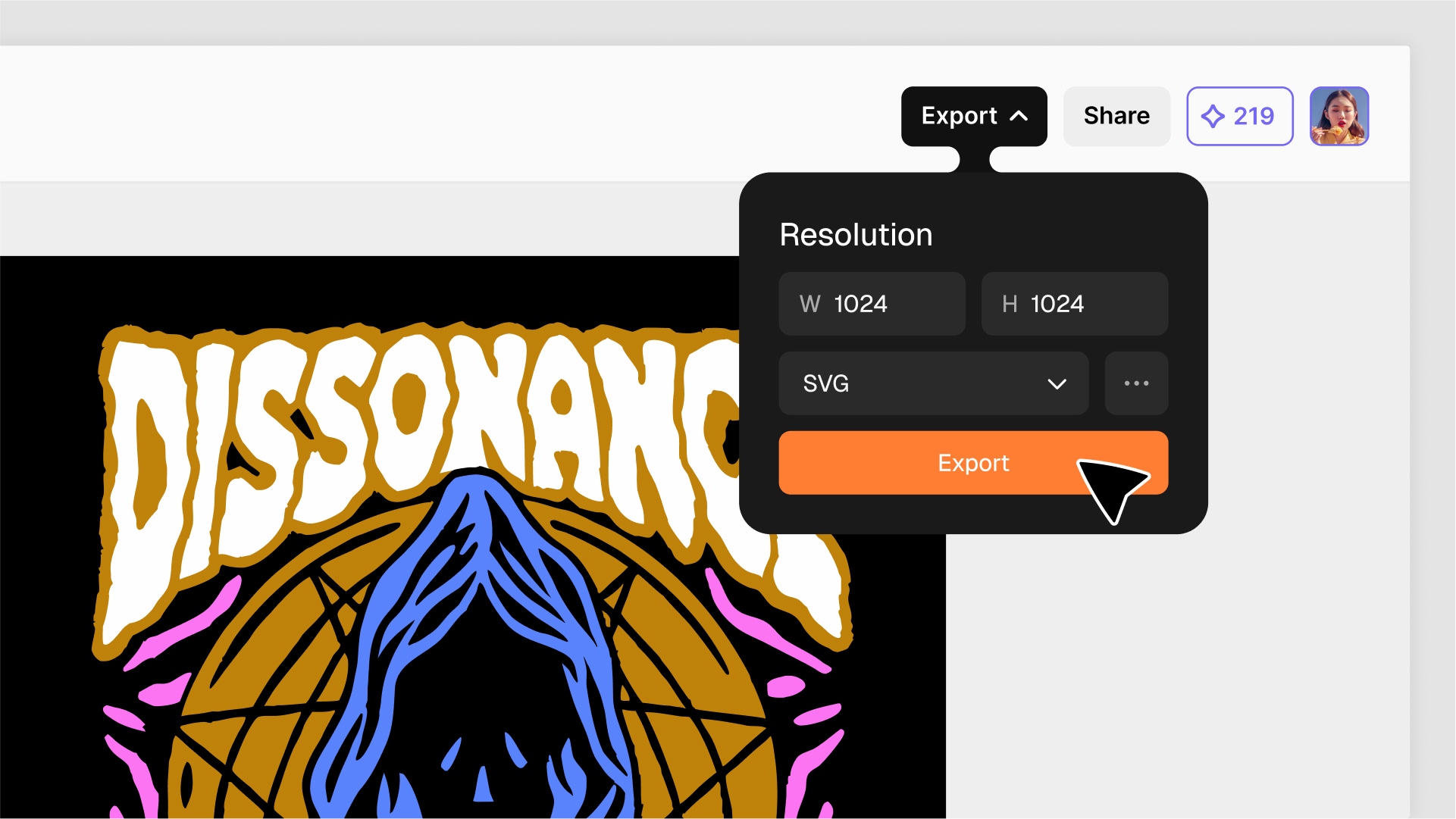Open the SVG format dropdown
The height and width of the screenshot is (819, 1456).
(x=933, y=383)
